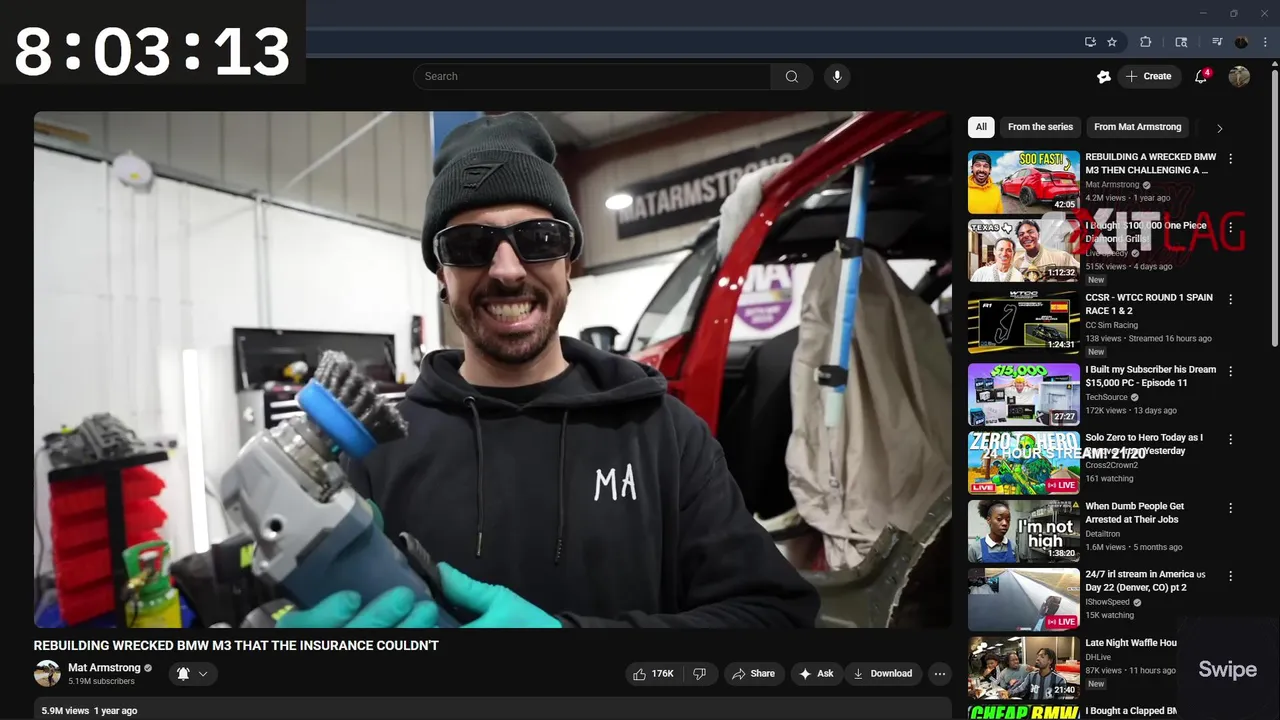This screenshot has height=720, width=1280.
Task: Open more actions ellipsis under the video
Action: 939,674
